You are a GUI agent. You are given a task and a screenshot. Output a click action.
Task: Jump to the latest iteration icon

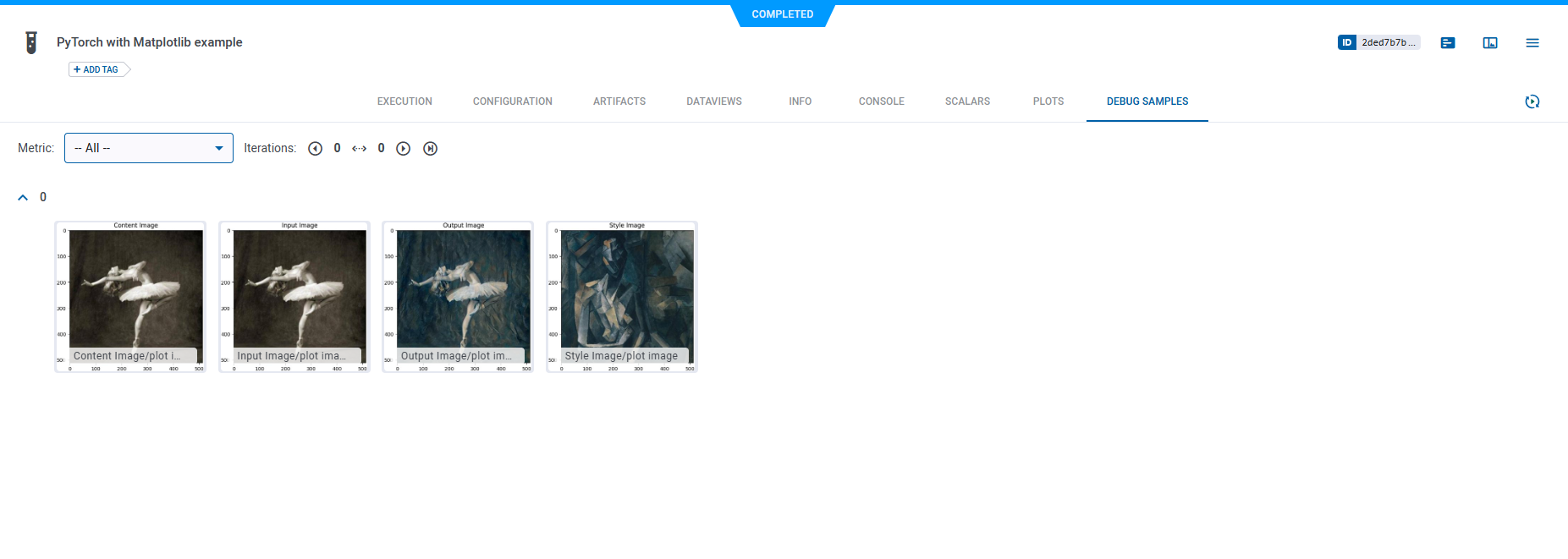tap(431, 149)
